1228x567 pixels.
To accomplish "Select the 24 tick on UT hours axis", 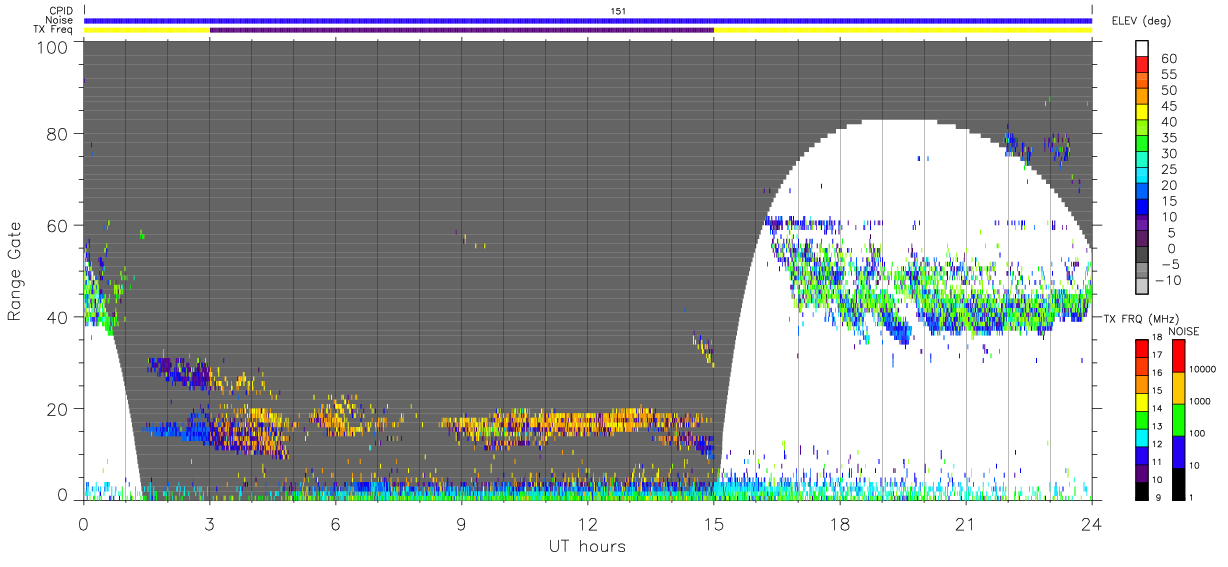I will tap(1092, 522).
